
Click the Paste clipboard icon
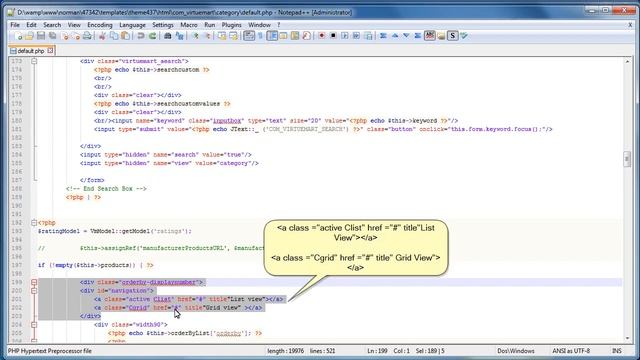126,36
